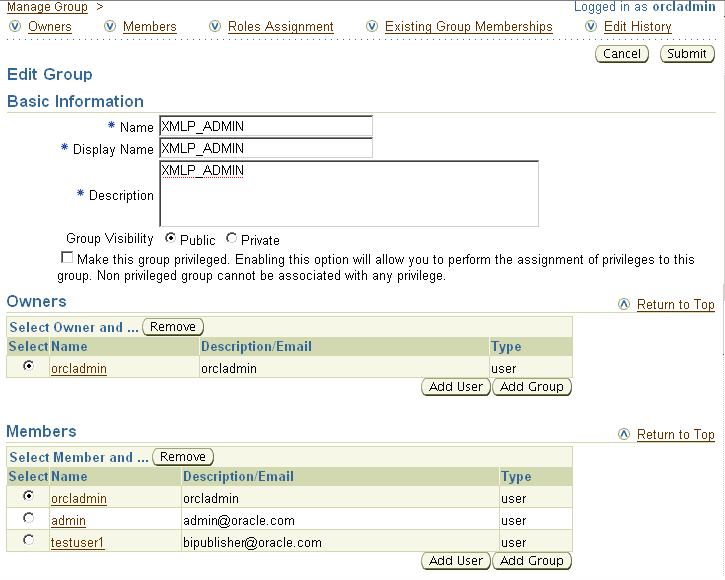Image resolution: width=725 pixels, height=580 pixels.
Task: Cancel editing the group
Action: coord(622,54)
